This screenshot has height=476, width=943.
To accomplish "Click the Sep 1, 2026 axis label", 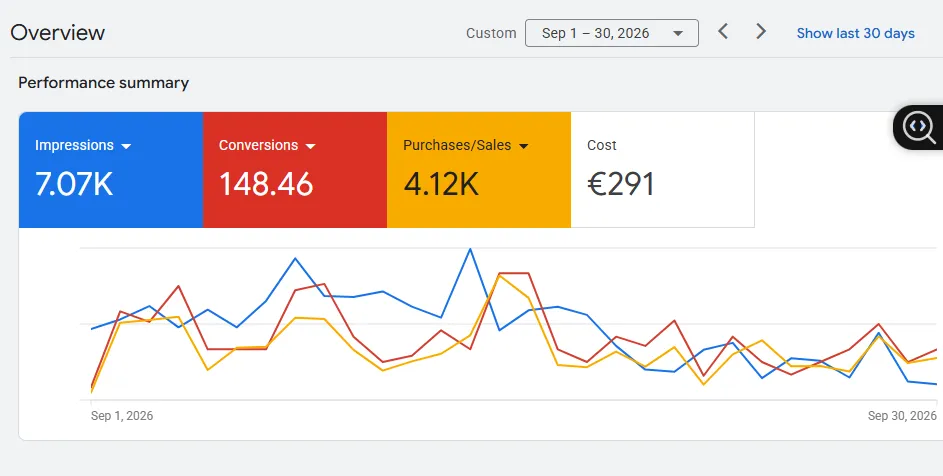I will click(122, 416).
